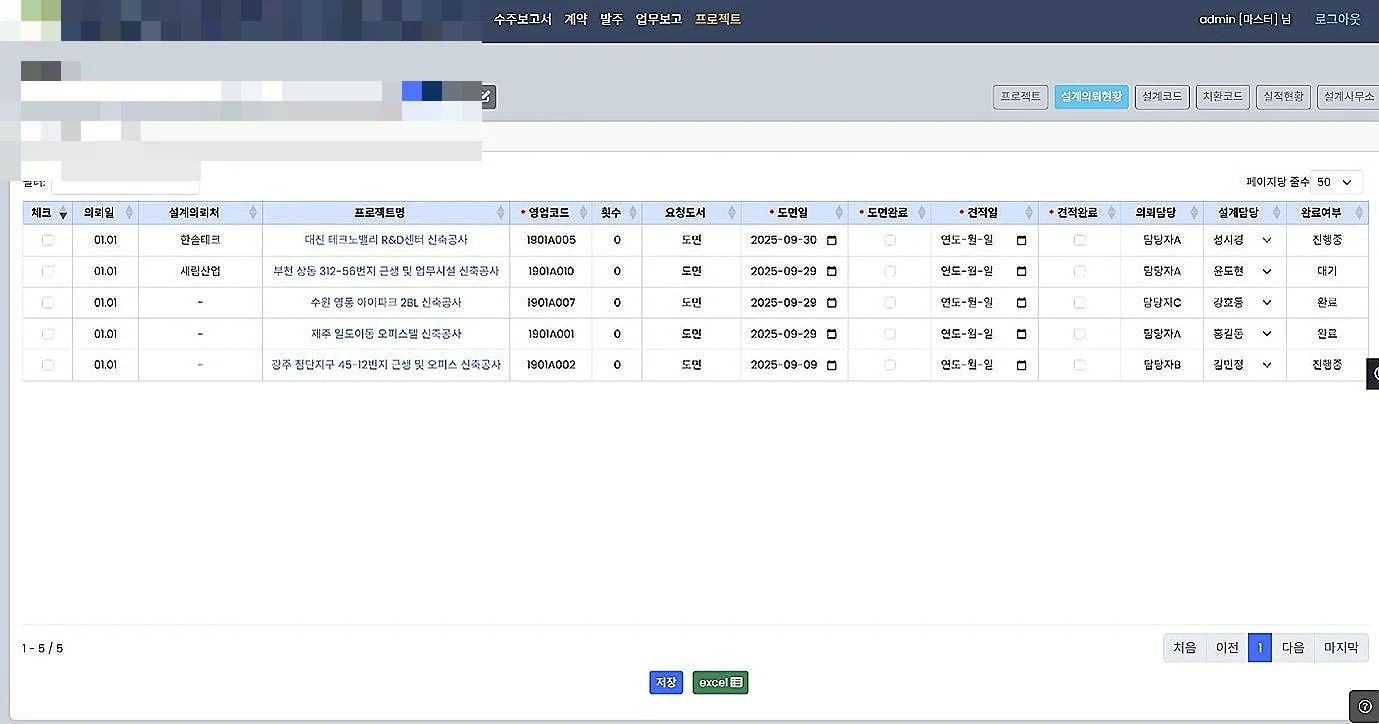Check 견적완료 for the 수원 영통 아이파크 row
1379x724 pixels.
coord(1078,302)
